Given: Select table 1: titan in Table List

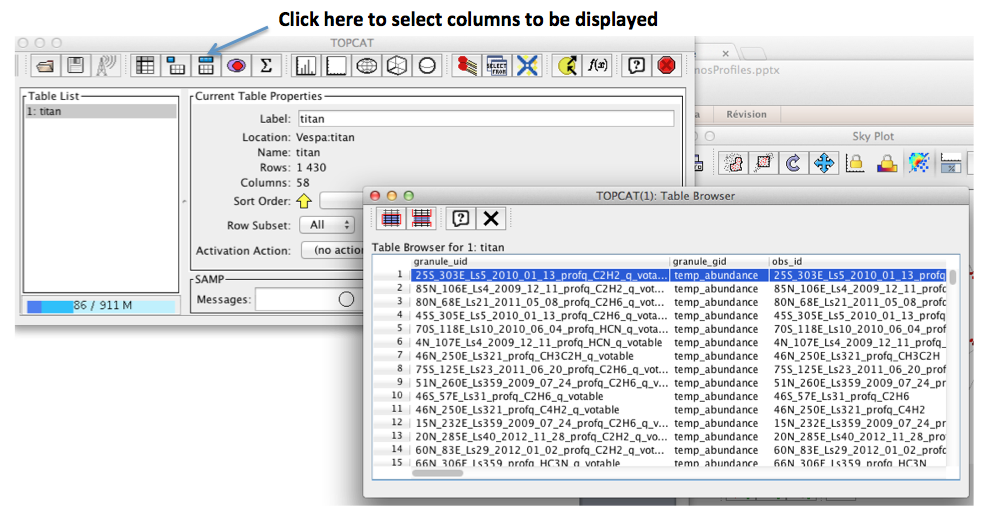Looking at the screenshot, I should (100, 111).
